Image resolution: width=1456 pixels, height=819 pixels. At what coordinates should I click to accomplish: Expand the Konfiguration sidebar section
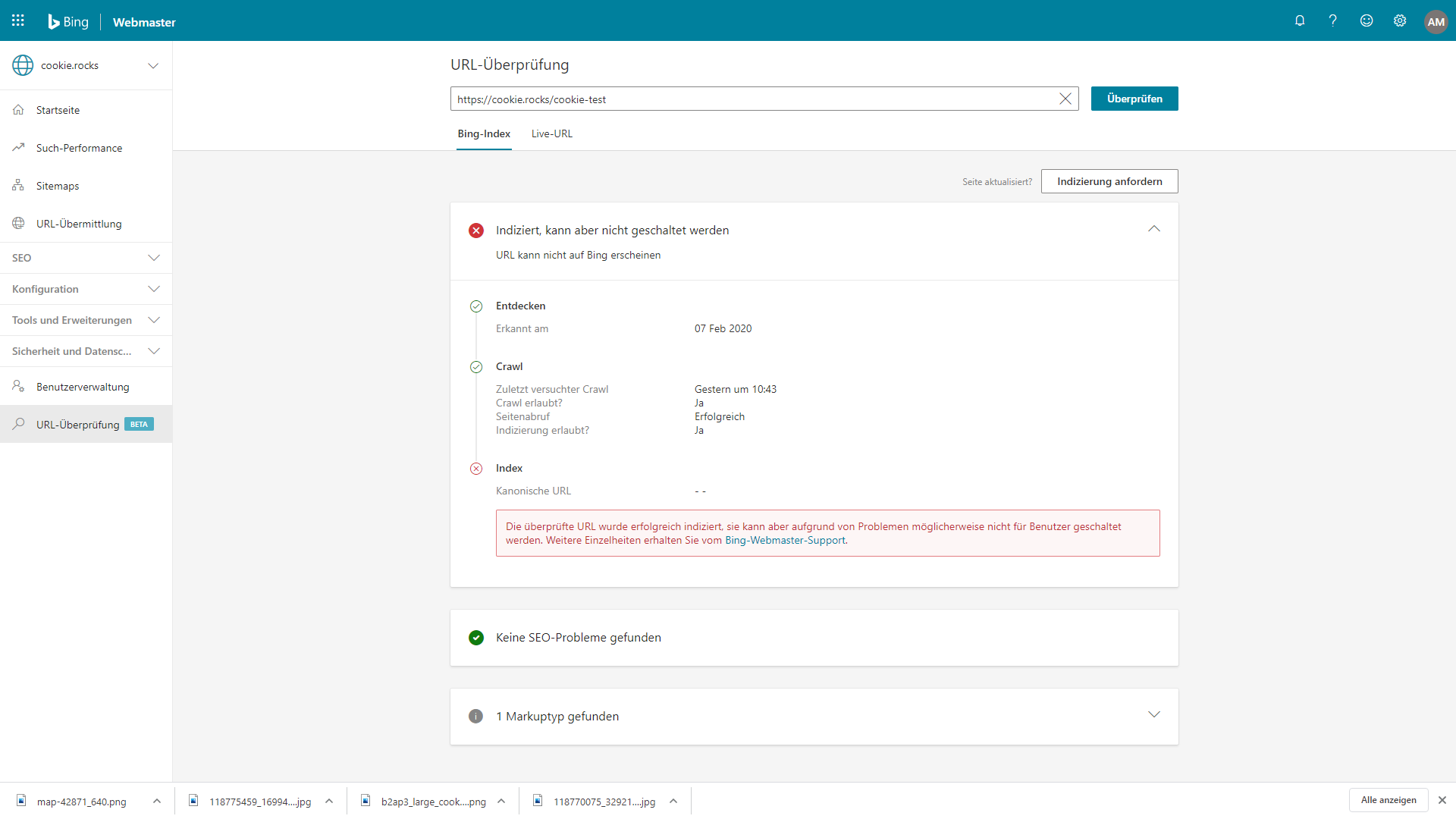[x=154, y=289]
